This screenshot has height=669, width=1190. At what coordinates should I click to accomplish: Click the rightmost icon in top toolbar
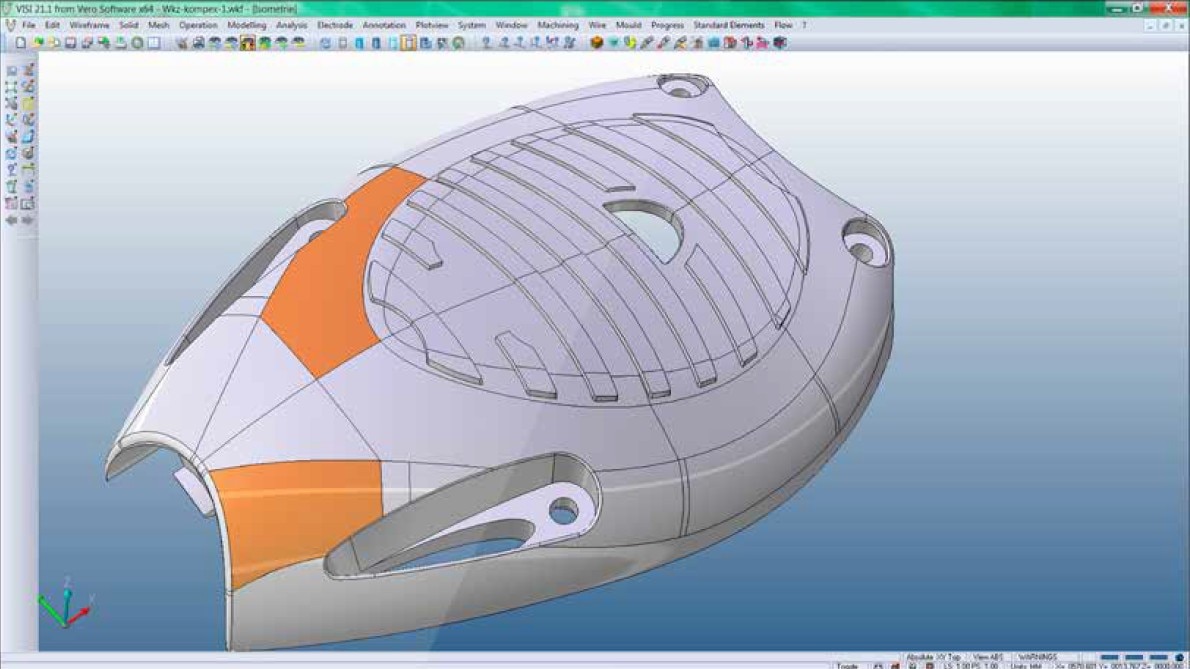coord(780,43)
